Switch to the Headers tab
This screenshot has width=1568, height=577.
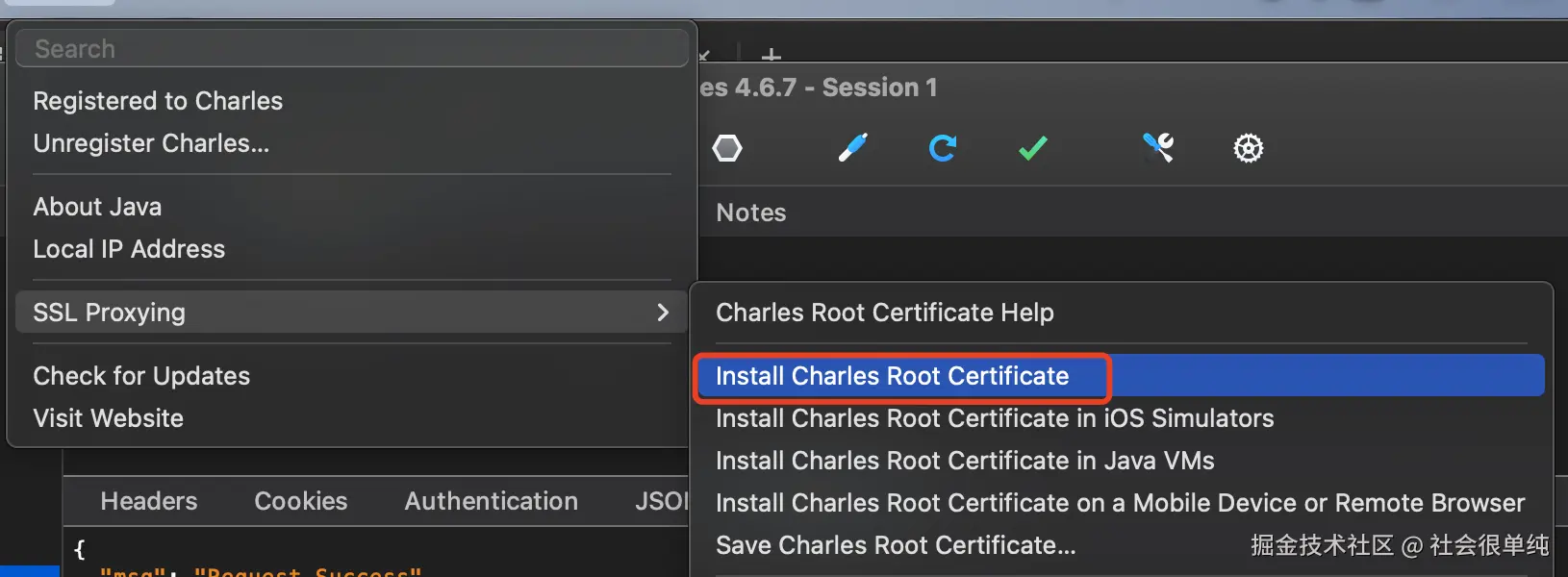click(x=149, y=501)
